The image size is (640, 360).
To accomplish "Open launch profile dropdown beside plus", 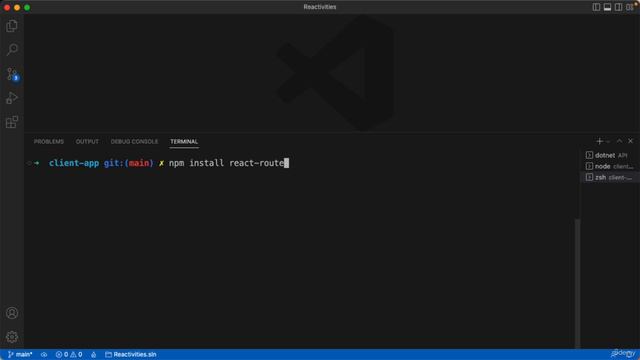I will coord(608,142).
